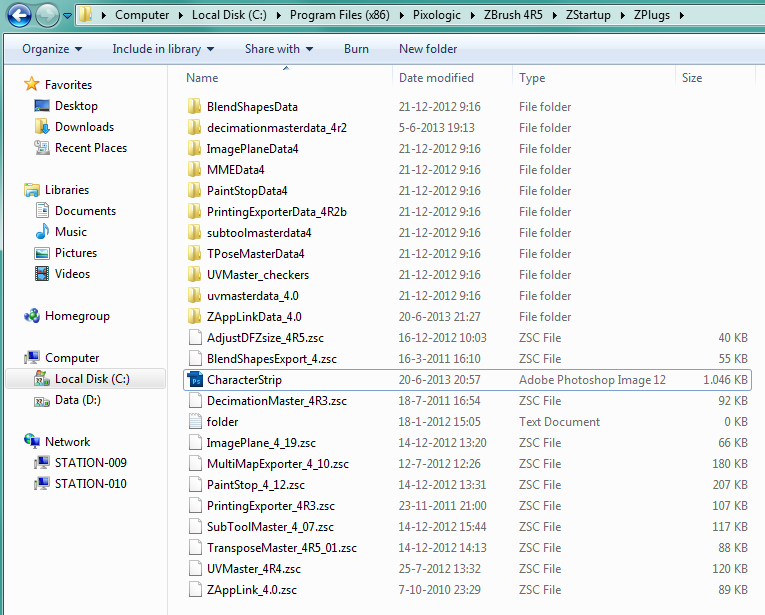Select the ZAppLinkData_4.0 folder icon

point(194,316)
